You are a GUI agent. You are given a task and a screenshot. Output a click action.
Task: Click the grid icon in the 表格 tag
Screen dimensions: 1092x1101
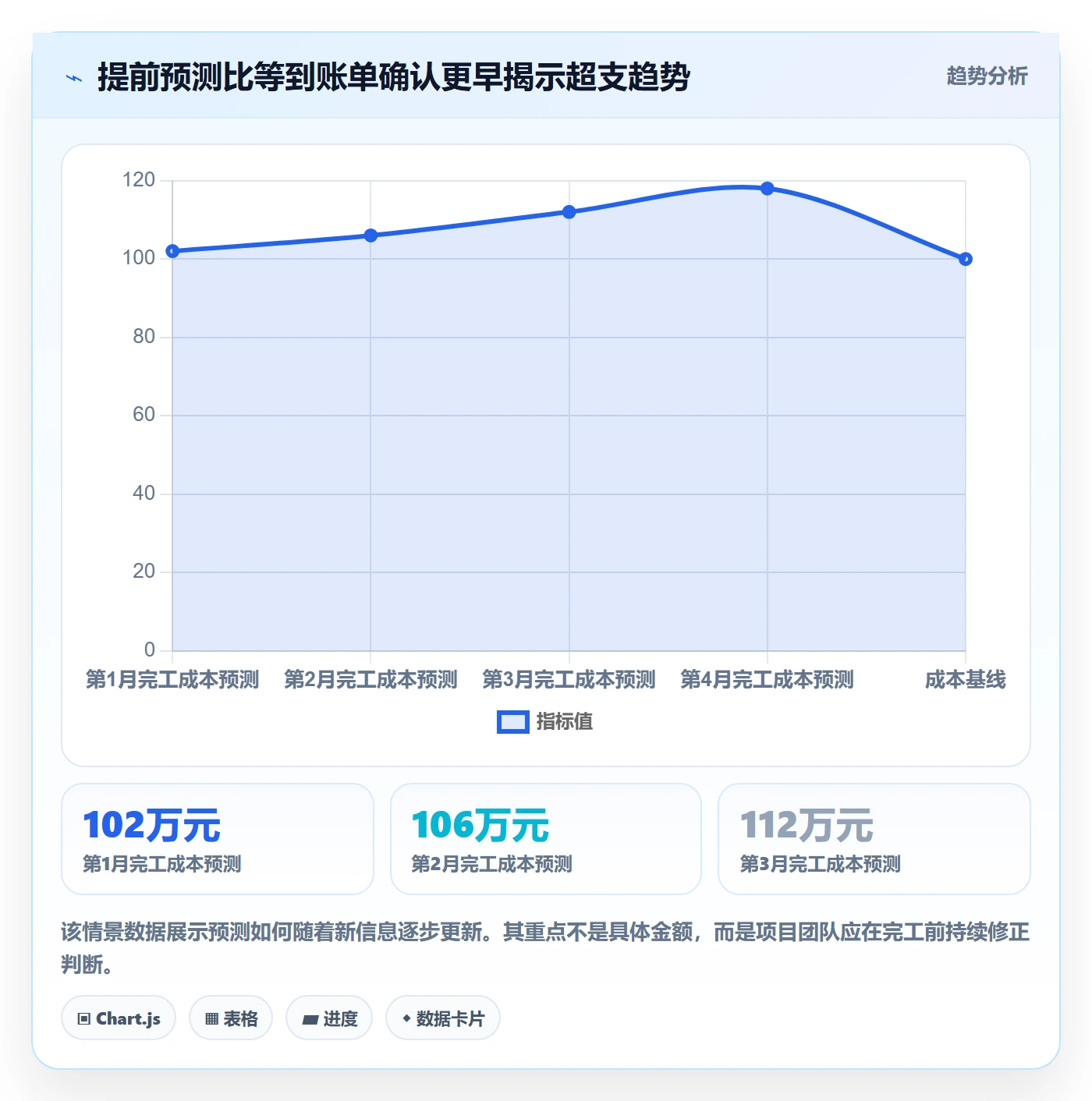[x=211, y=1018]
